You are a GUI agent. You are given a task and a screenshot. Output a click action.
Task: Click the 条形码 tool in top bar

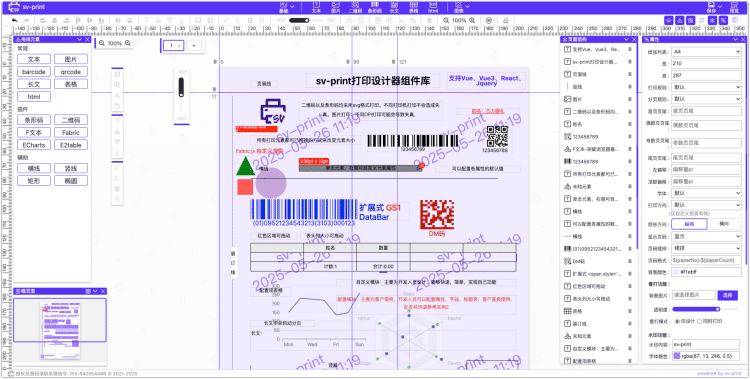(375, 7)
